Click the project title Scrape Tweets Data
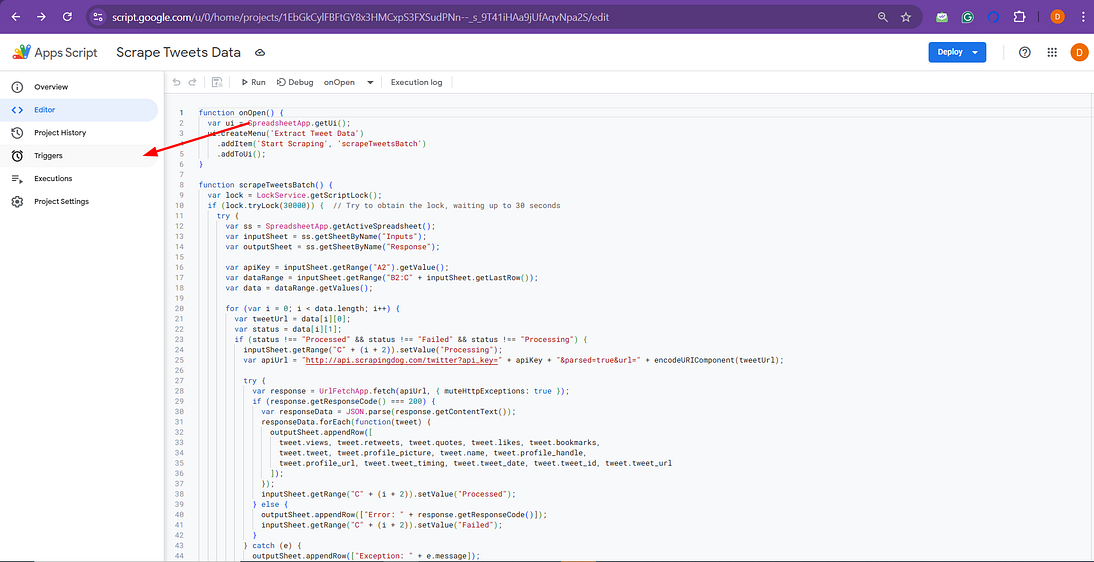The height and width of the screenshot is (562, 1094). [x=179, y=52]
